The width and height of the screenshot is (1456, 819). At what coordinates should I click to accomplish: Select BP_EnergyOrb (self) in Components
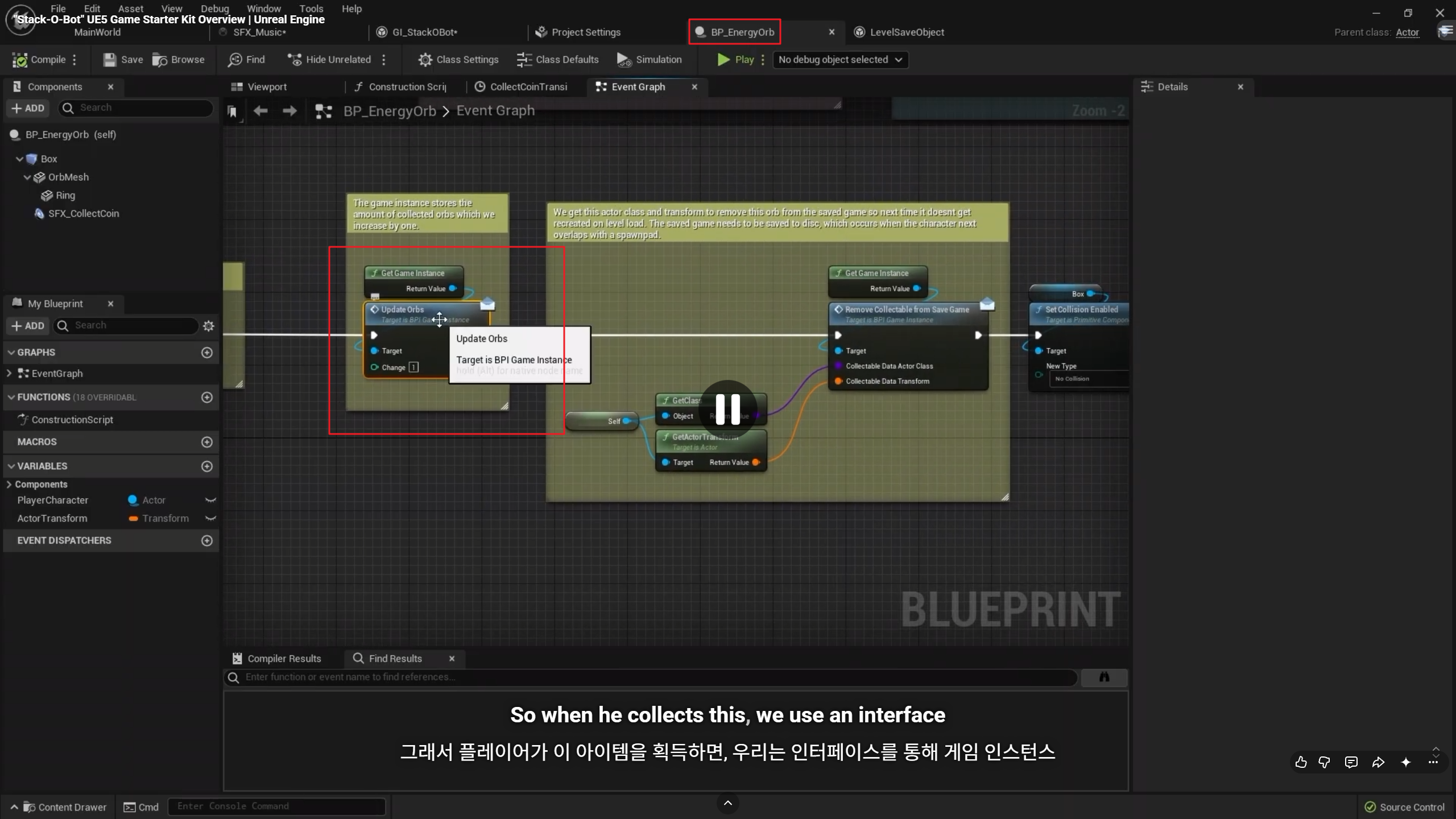tap(64, 135)
